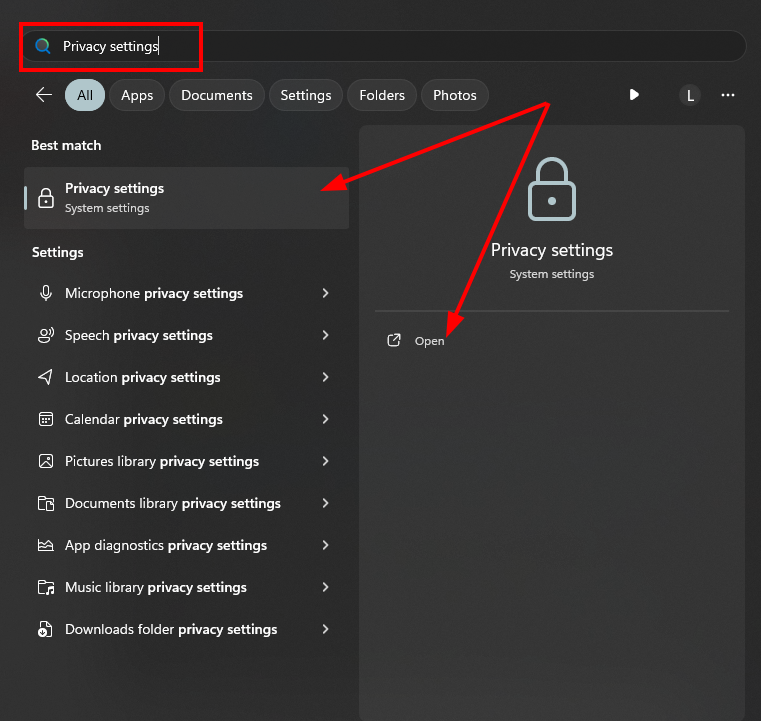Click the App diagnostics chart icon
Screen dimensions: 761x721
point(45,545)
